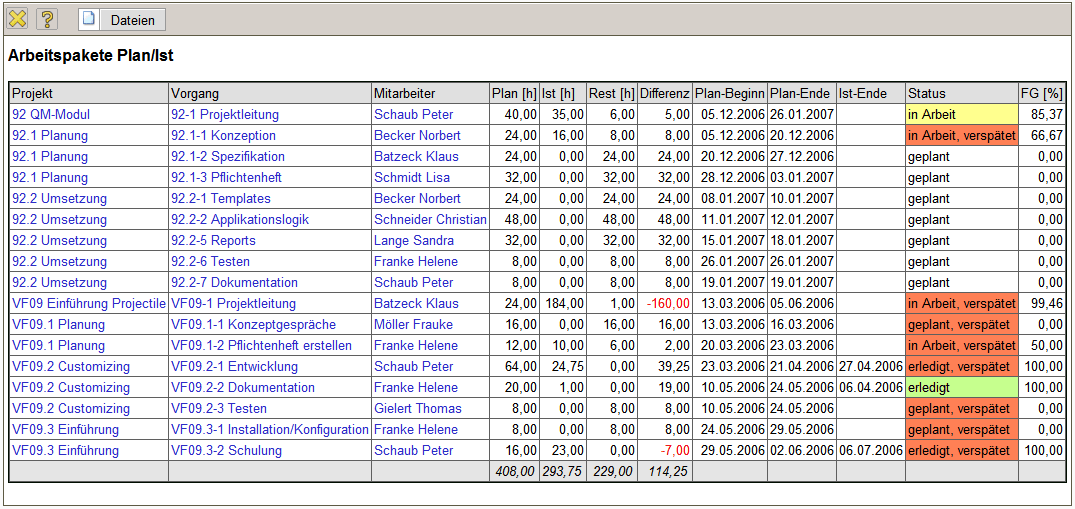Select the VF09.2-1 Entwicklung task link
Screen dimensions: 1075x509
click(234, 367)
